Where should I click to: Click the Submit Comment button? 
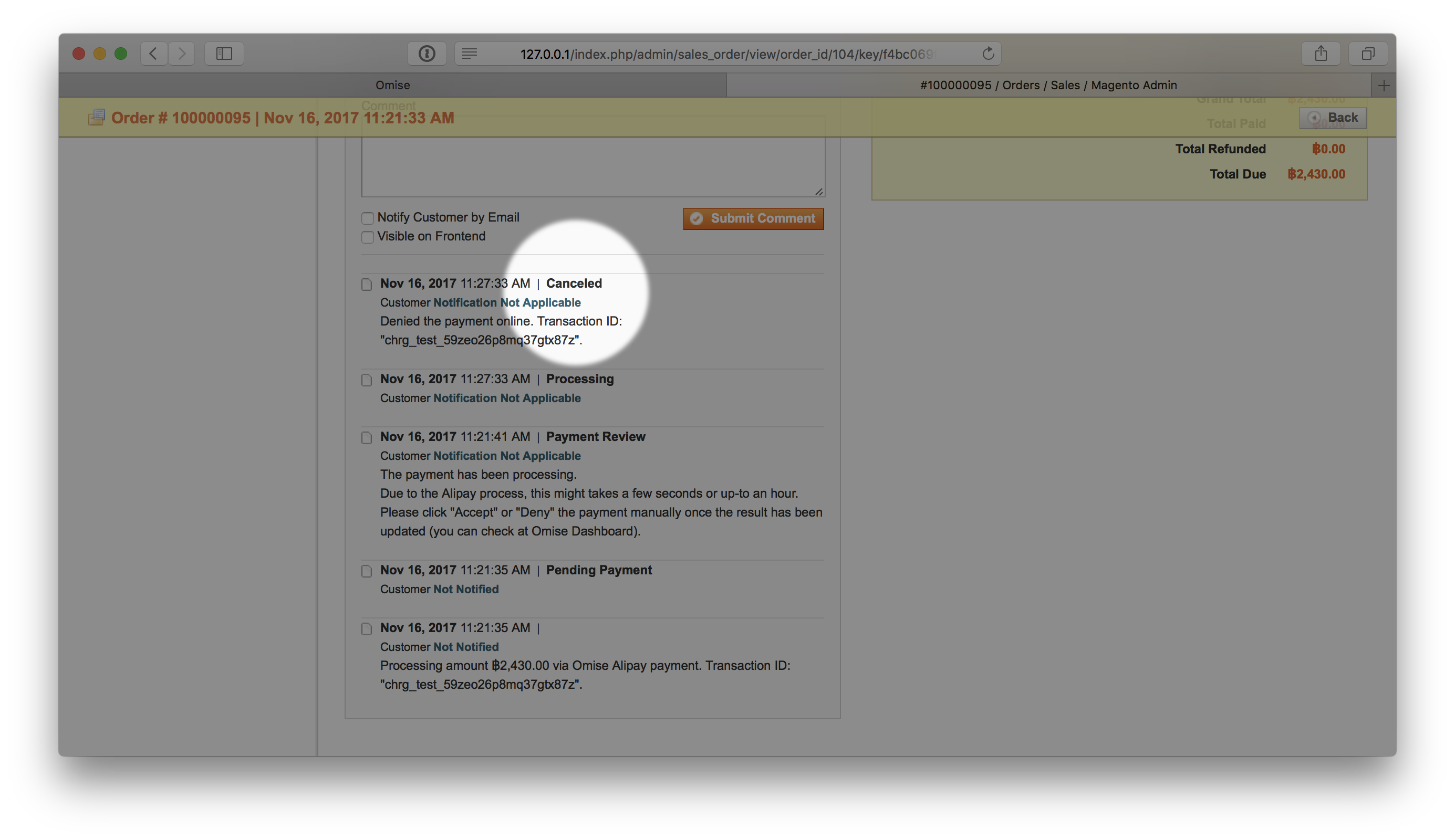click(x=753, y=218)
